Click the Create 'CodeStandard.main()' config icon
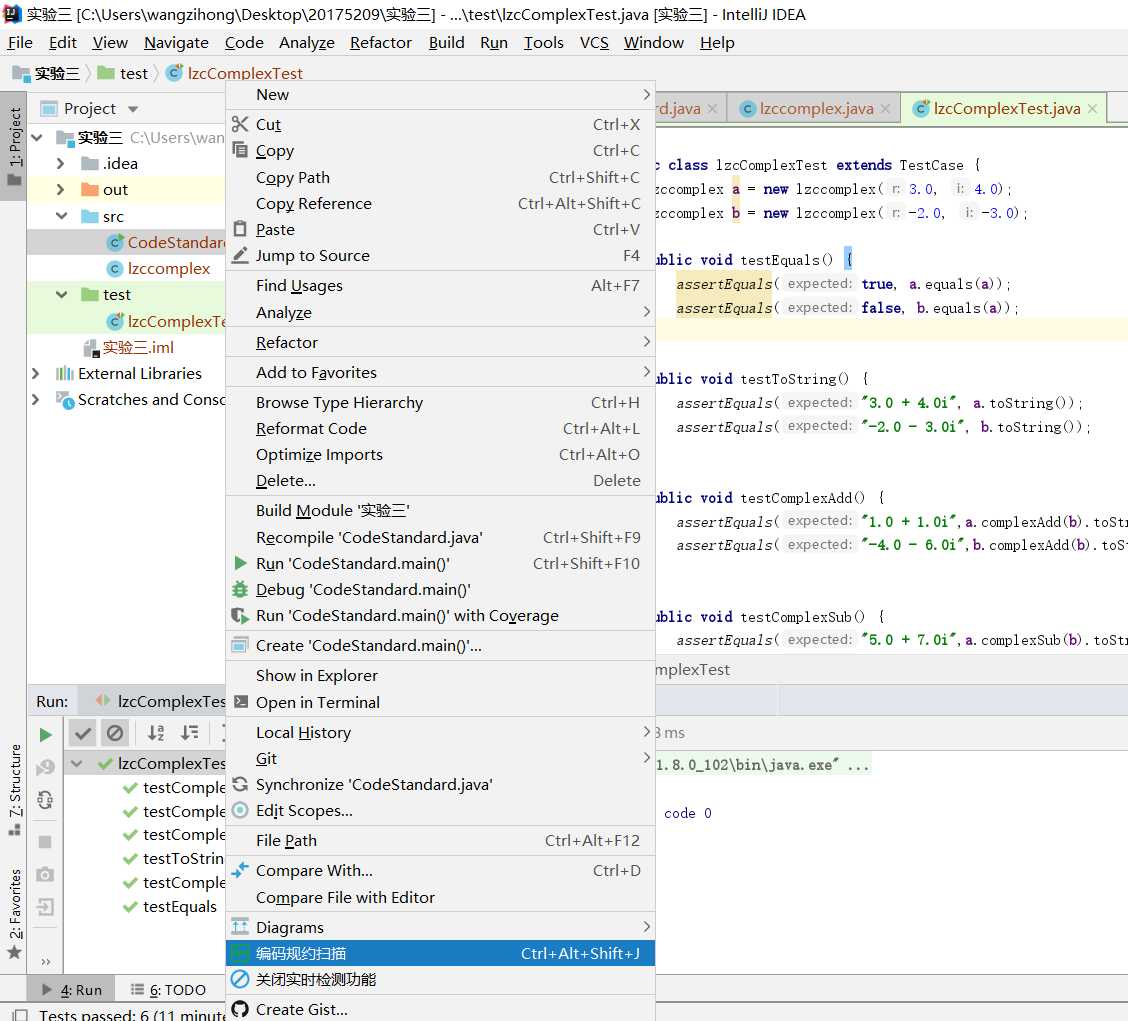The height and width of the screenshot is (1021, 1128). point(240,645)
